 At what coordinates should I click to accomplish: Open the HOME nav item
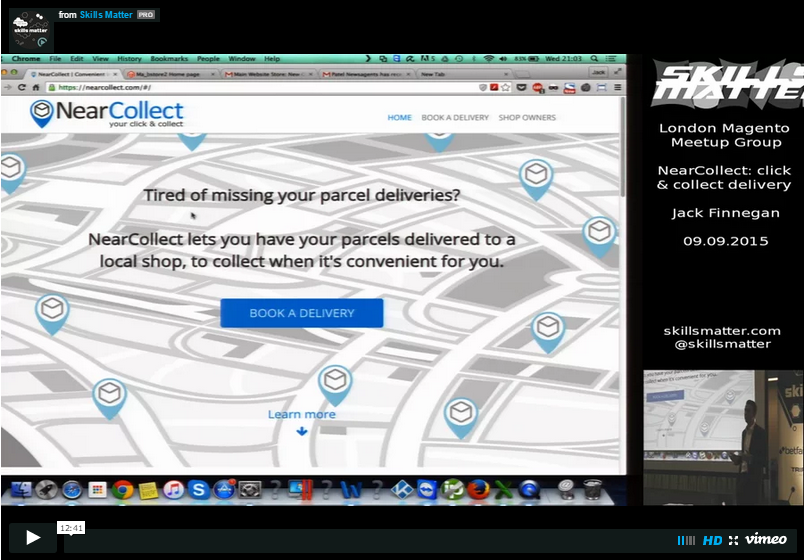[x=399, y=117]
